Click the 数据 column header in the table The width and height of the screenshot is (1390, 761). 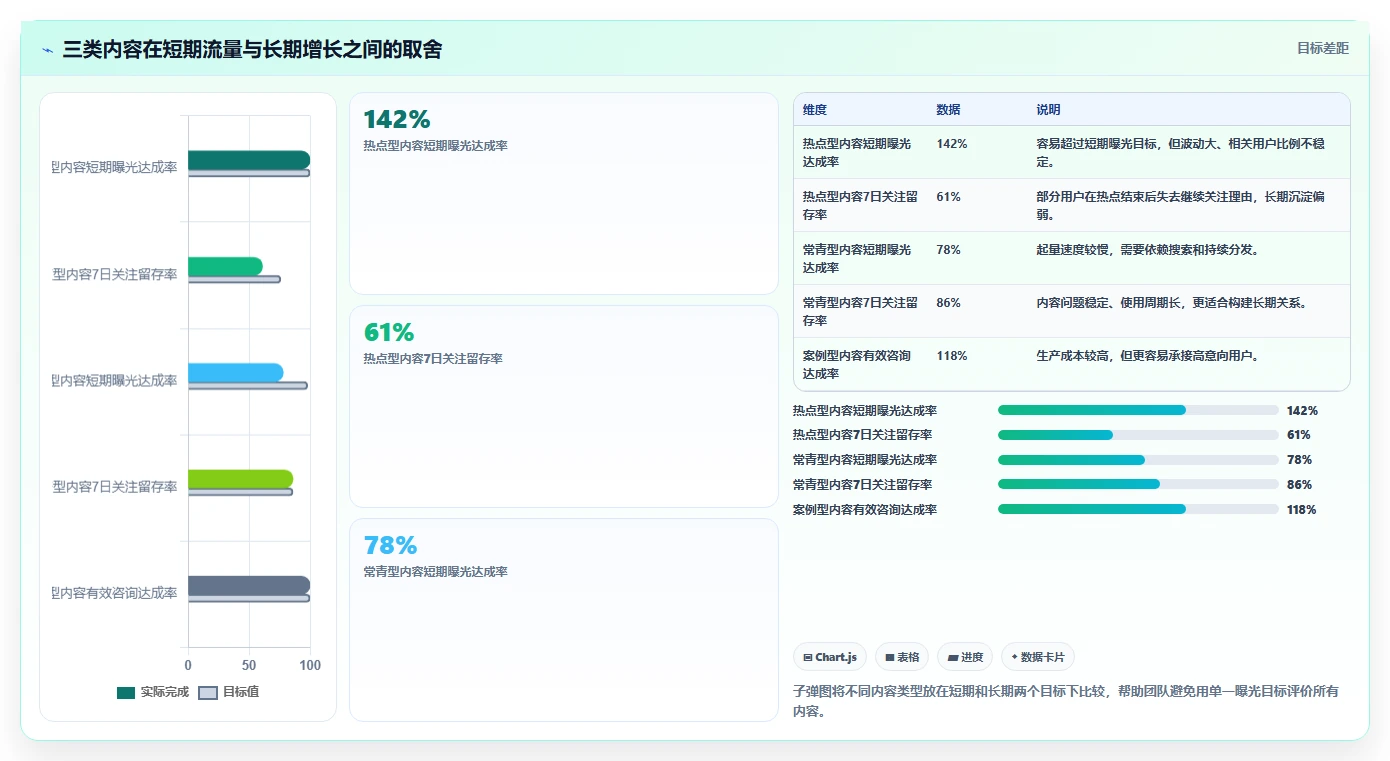[x=949, y=110]
